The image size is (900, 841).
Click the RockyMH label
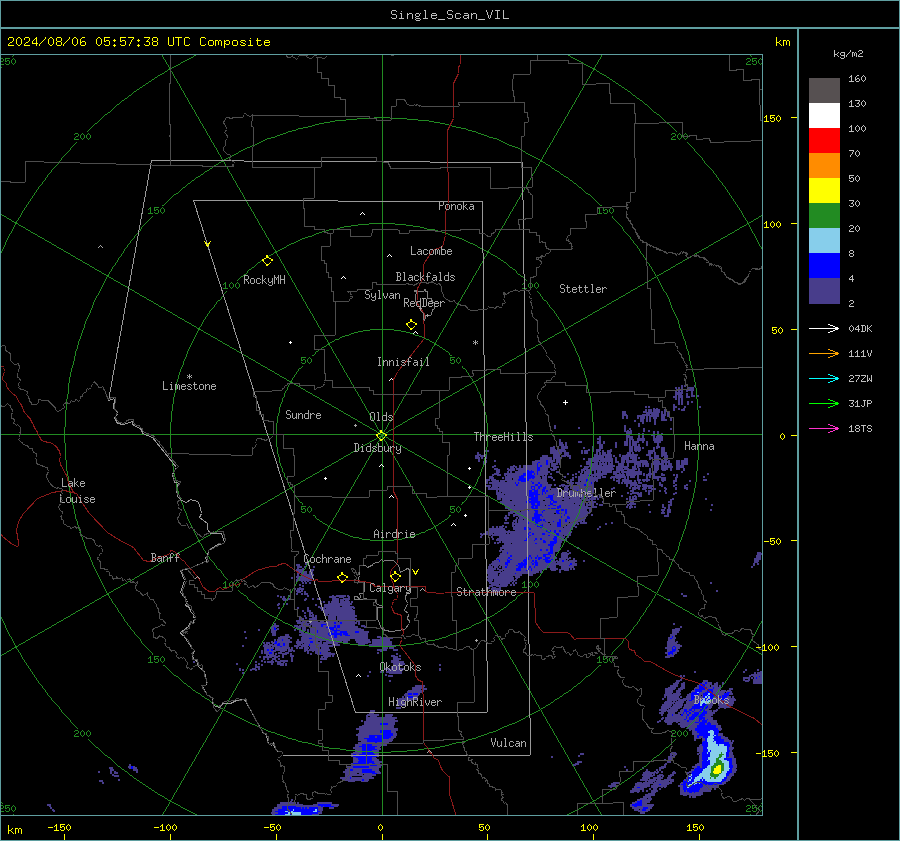[x=264, y=280]
